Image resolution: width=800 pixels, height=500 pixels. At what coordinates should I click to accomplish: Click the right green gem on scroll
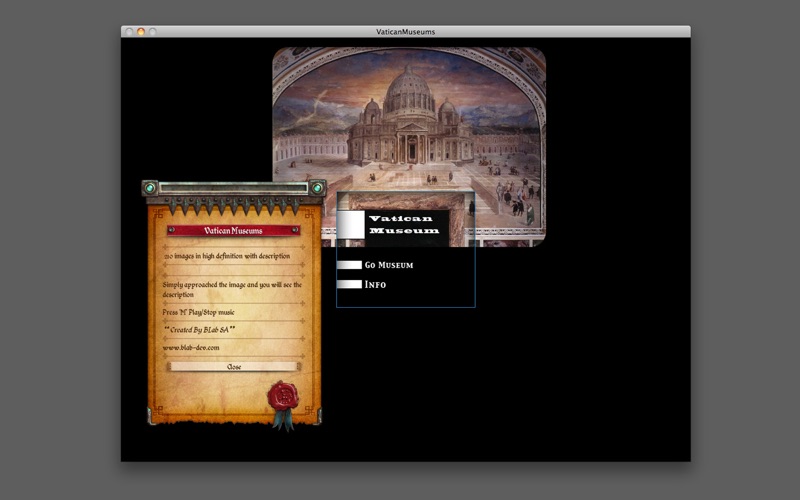[x=317, y=188]
